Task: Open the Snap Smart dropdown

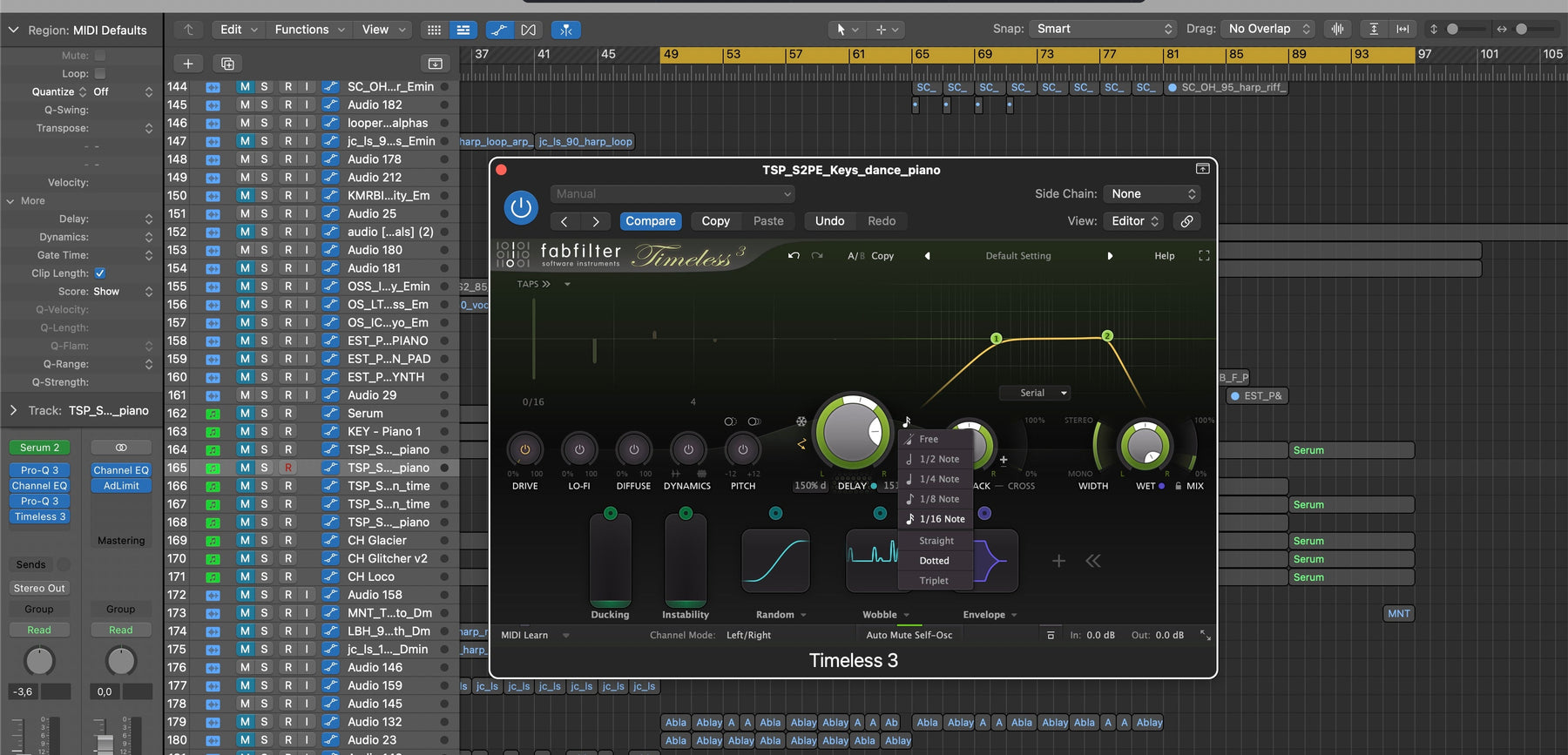Action: tap(1104, 29)
